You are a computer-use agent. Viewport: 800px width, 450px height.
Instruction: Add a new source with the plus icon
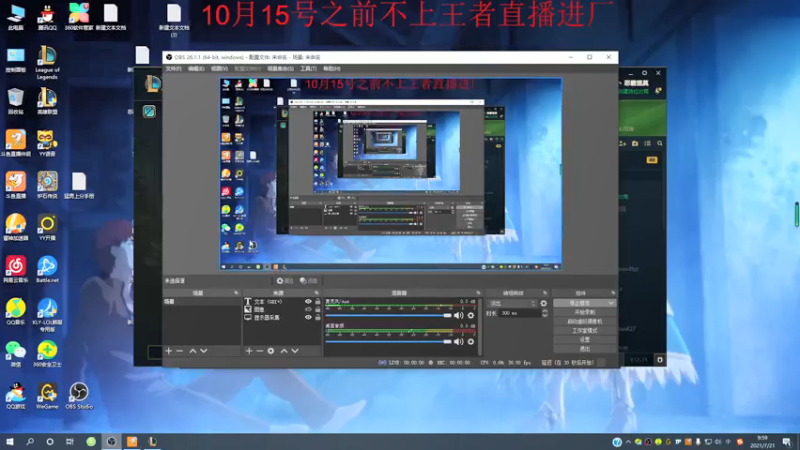pyautogui.click(x=249, y=351)
